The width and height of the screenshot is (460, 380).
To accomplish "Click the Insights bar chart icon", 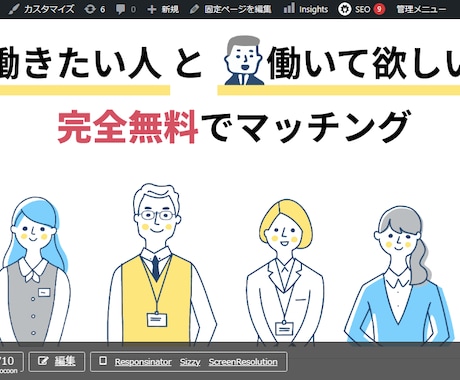I will (289, 8).
